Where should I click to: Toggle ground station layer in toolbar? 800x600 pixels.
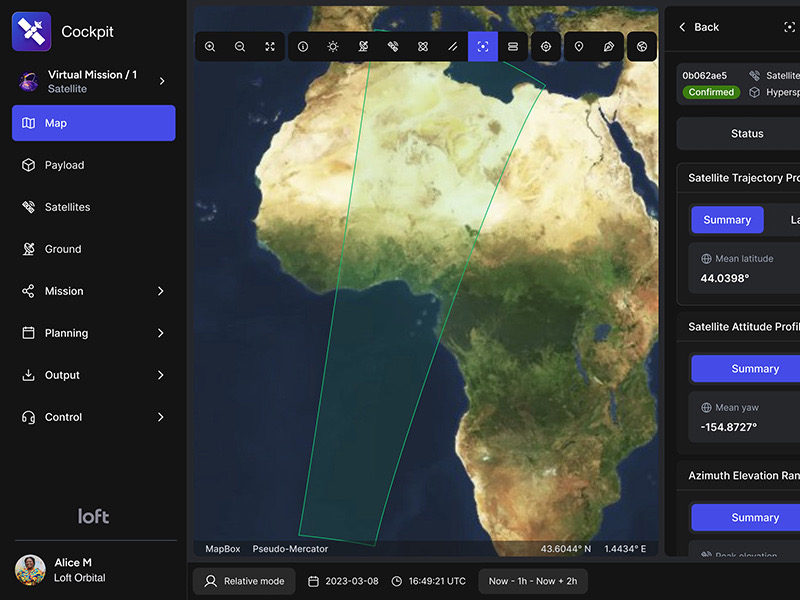363,47
